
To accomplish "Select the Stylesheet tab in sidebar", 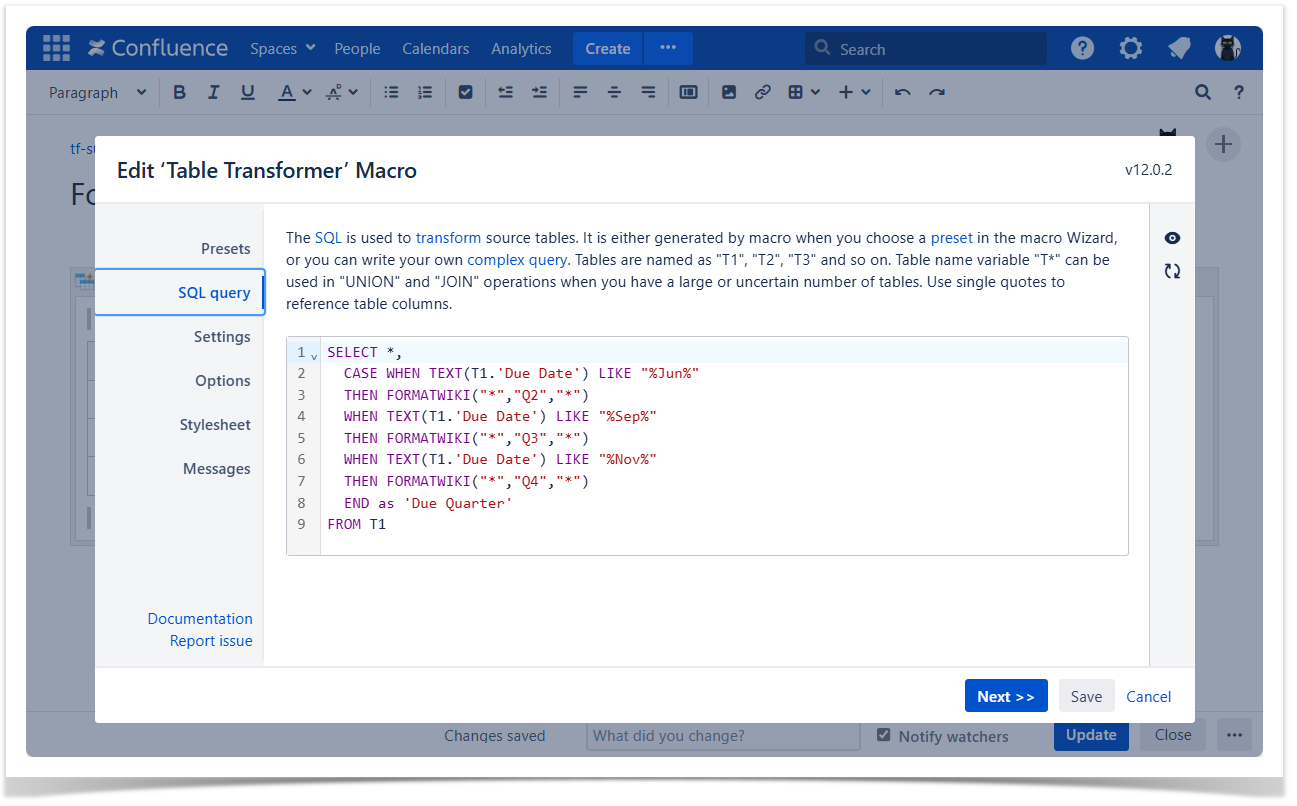I will click(x=215, y=425).
